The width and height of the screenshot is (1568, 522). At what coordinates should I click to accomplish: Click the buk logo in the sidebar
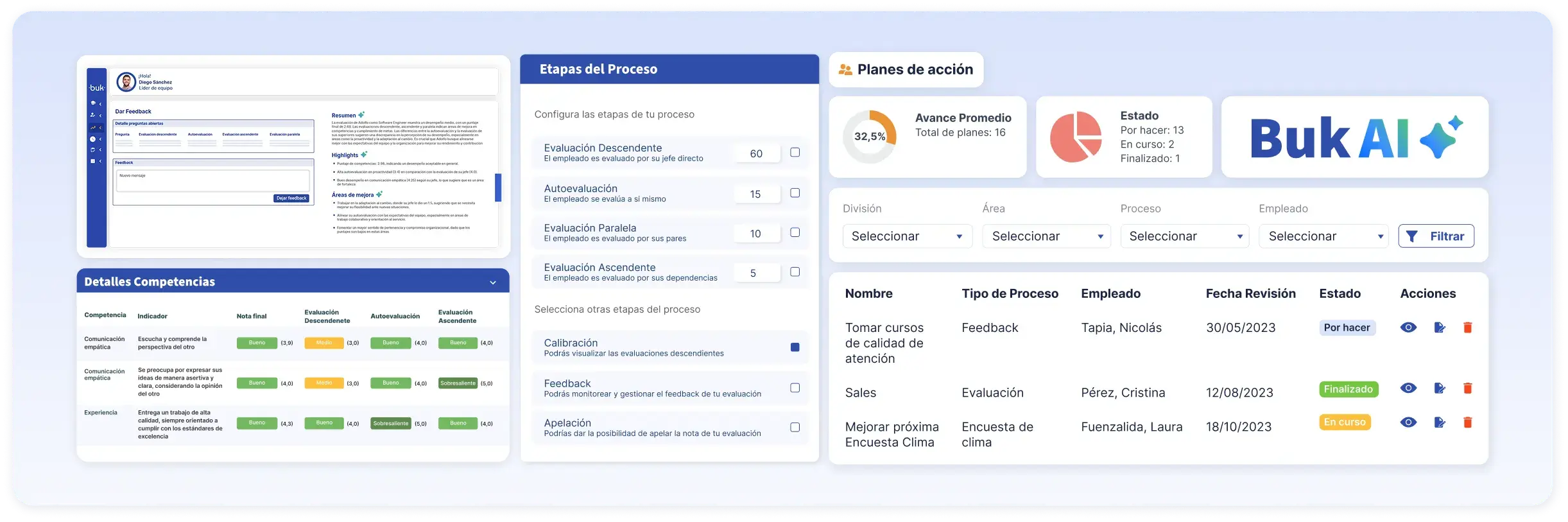tap(97, 88)
